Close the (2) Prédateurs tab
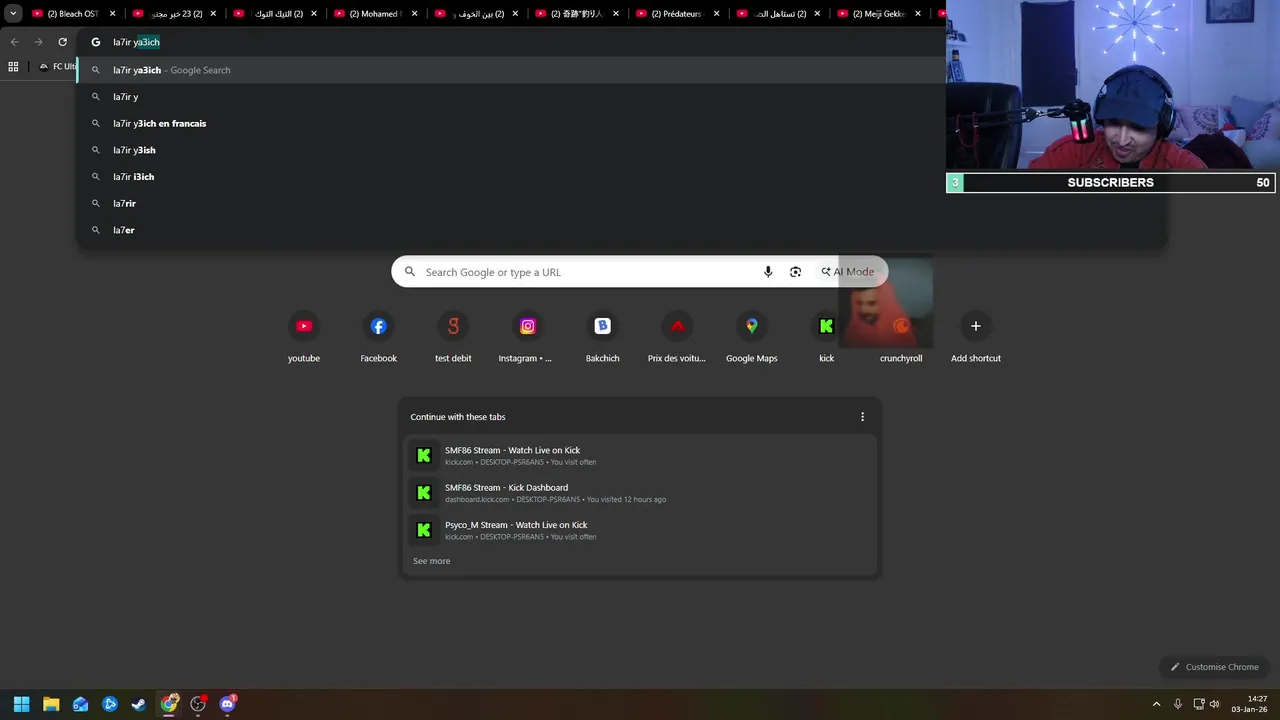 pyautogui.click(x=716, y=14)
